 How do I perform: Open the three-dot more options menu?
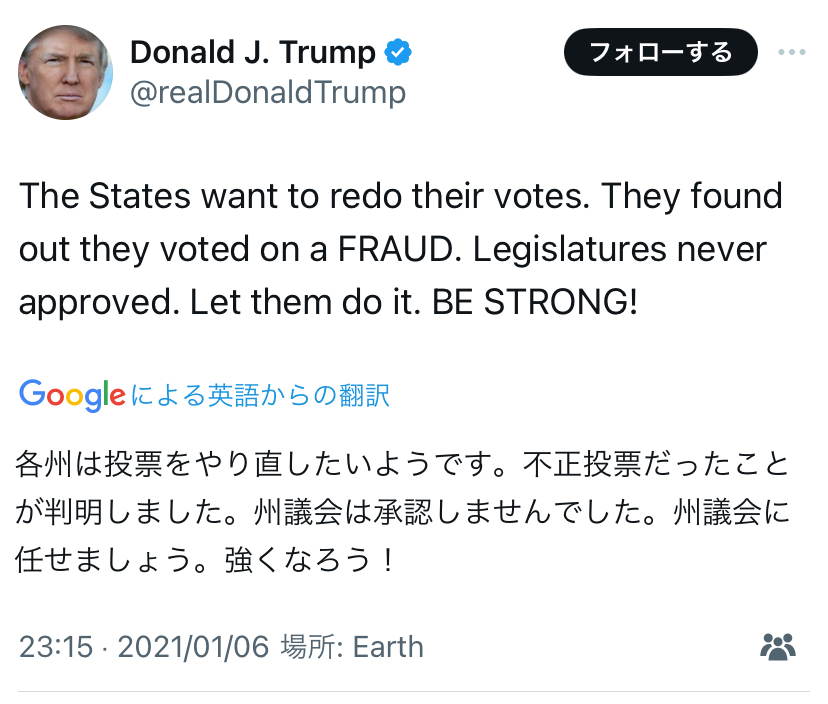click(791, 52)
